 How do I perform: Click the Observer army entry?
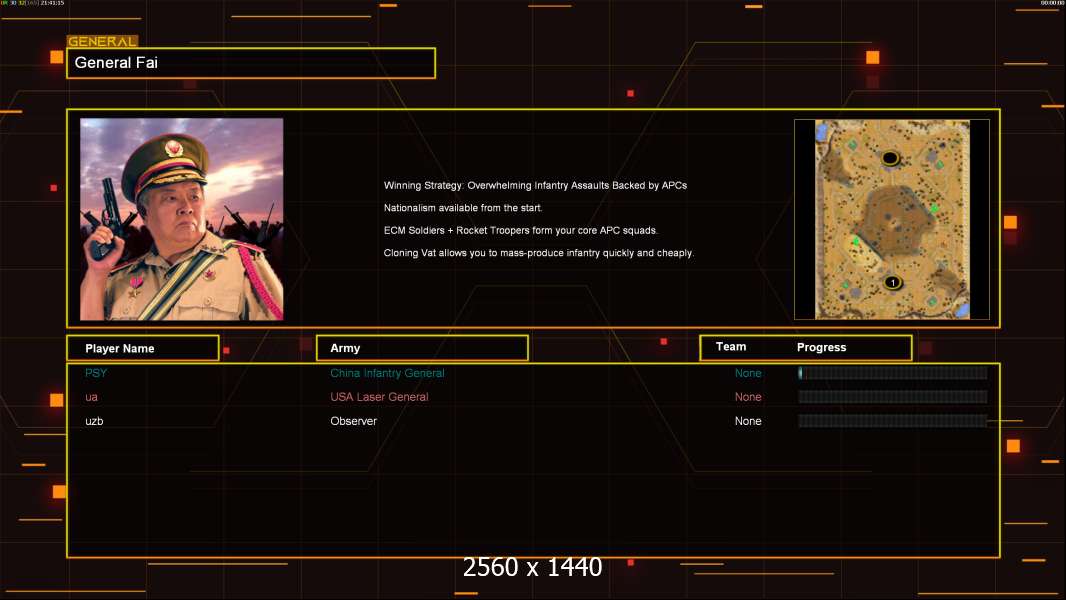[x=354, y=421]
